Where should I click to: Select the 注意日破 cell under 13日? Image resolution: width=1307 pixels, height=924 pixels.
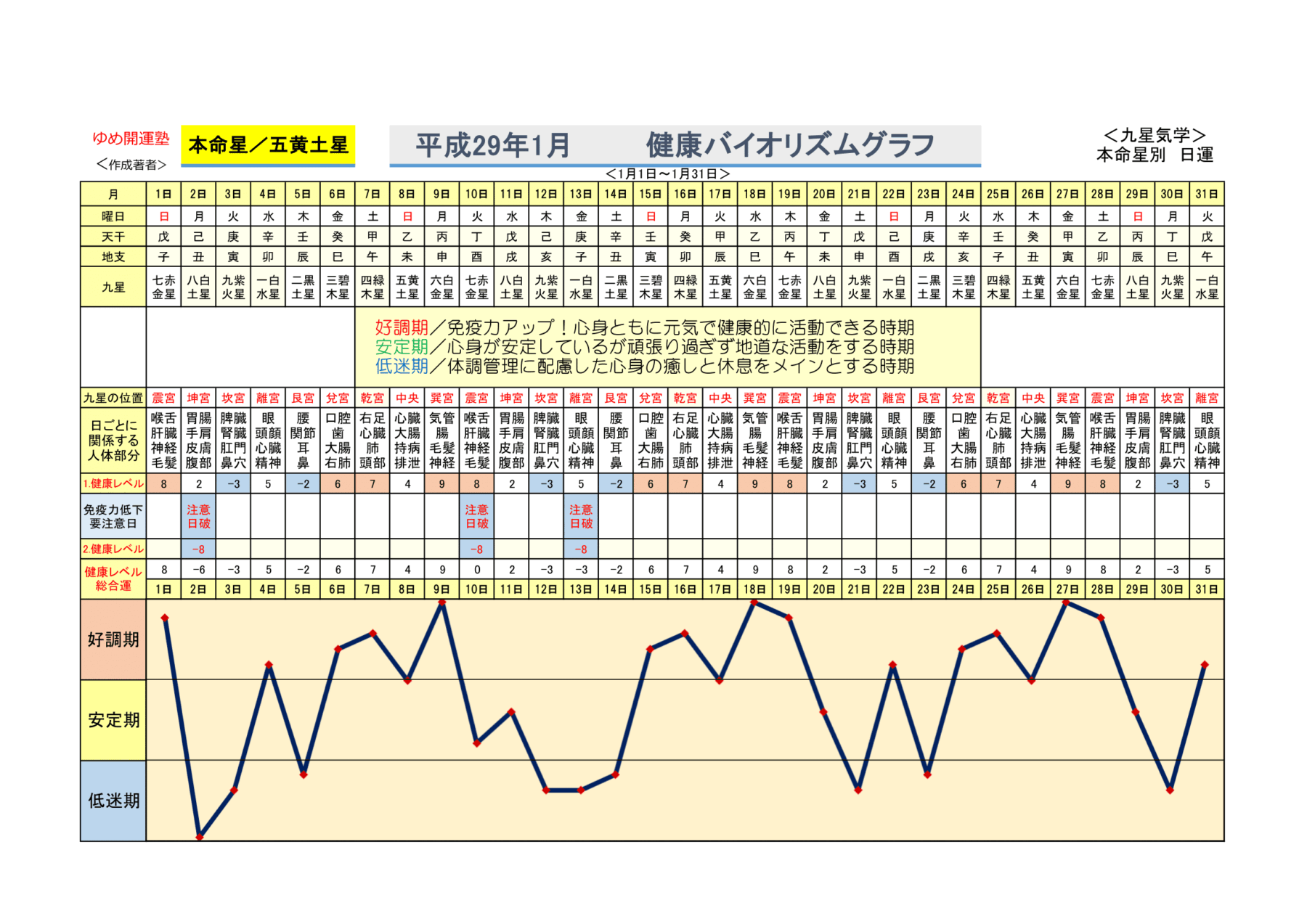(x=581, y=516)
